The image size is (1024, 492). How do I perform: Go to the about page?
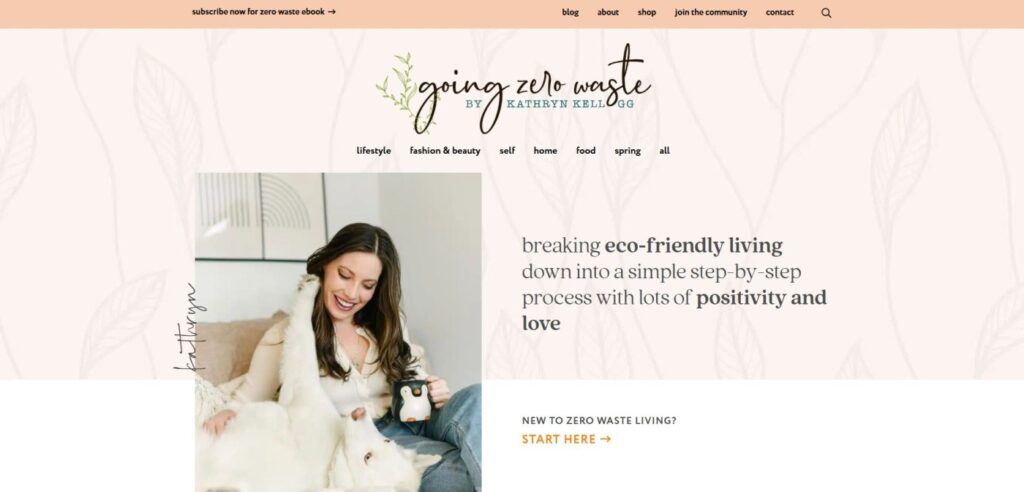[608, 12]
